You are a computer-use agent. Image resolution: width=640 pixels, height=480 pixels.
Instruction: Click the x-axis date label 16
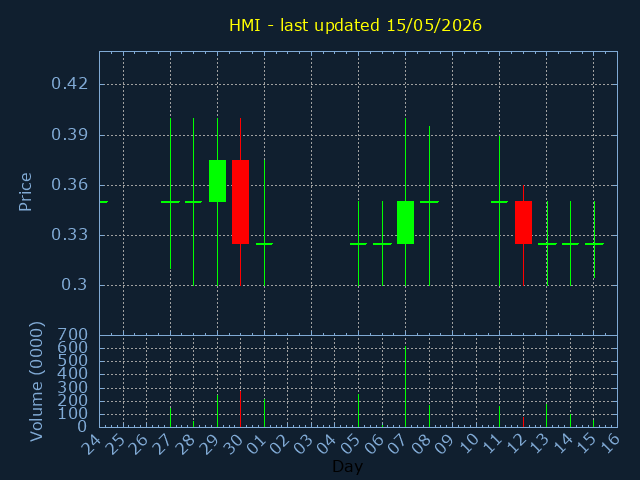click(x=609, y=444)
